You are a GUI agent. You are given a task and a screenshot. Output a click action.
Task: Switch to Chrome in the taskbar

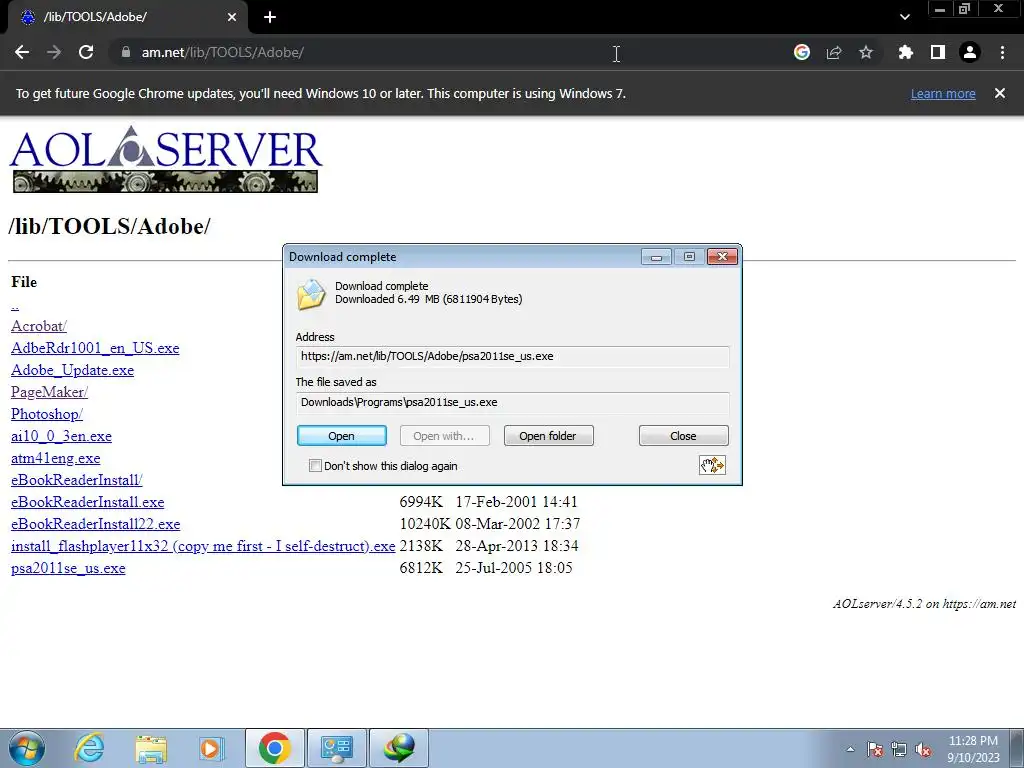coord(274,748)
